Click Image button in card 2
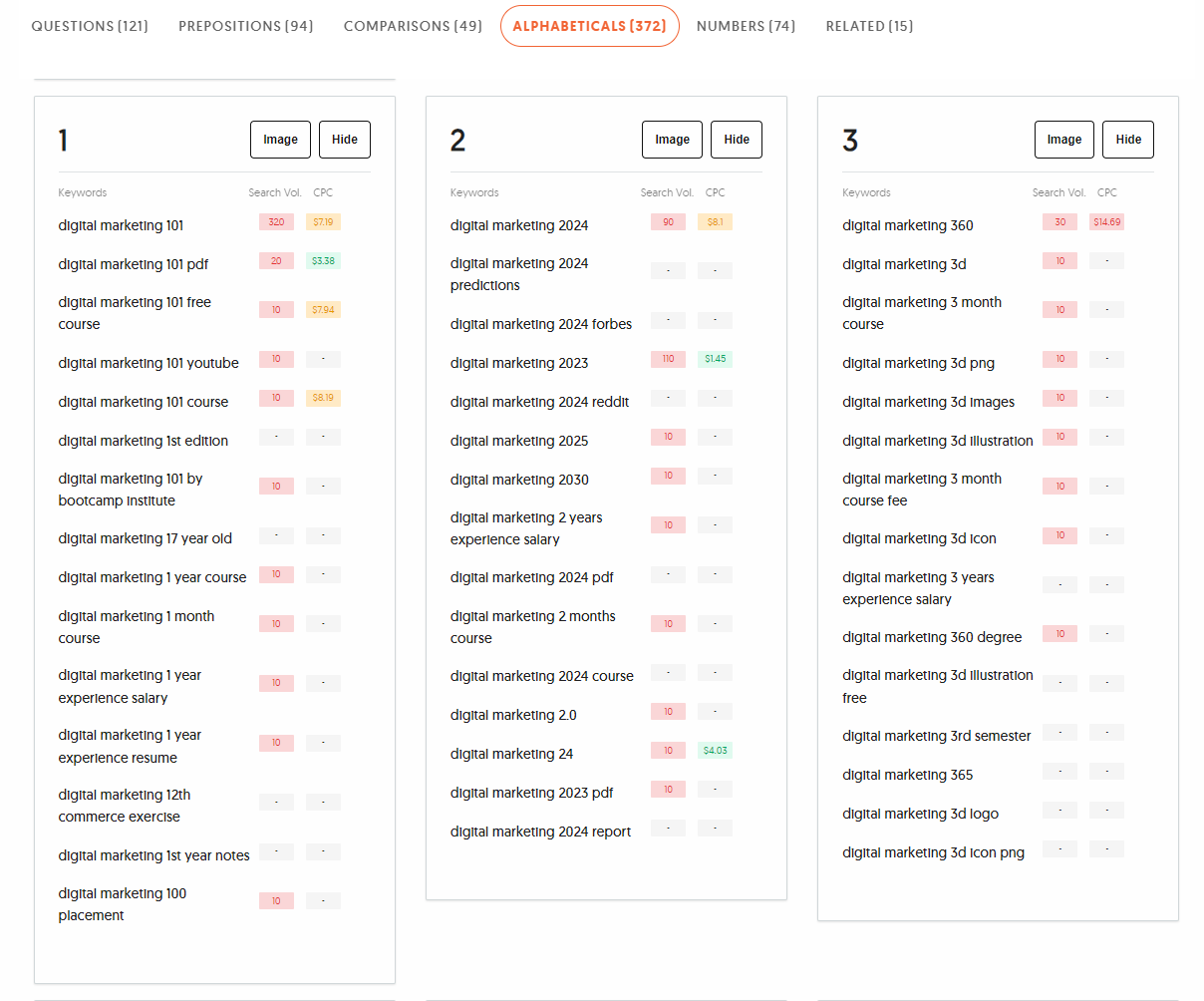 tap(672, 140)
